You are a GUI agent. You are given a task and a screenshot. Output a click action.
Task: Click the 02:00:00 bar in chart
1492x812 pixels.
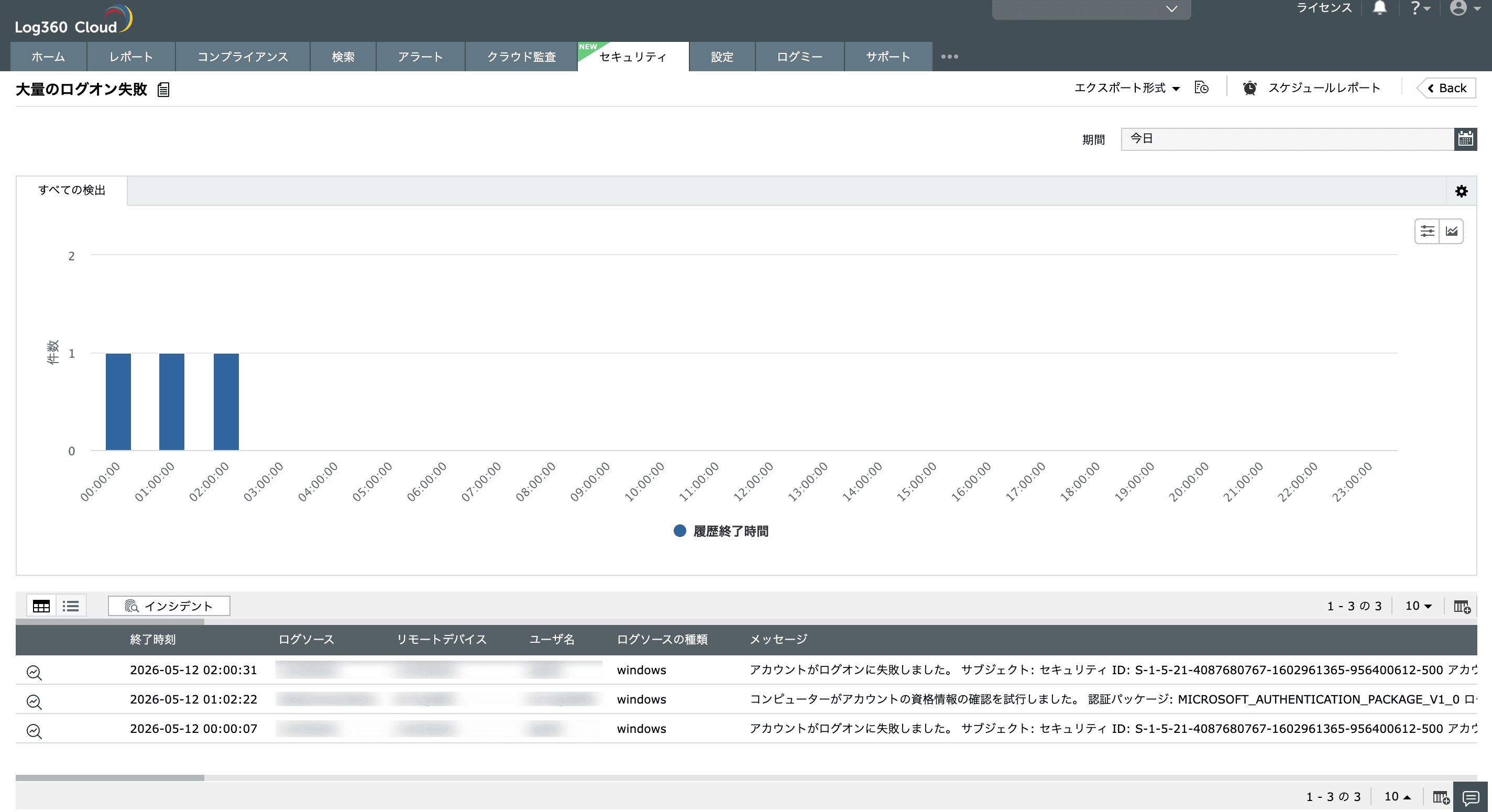(x=226, y=401)
